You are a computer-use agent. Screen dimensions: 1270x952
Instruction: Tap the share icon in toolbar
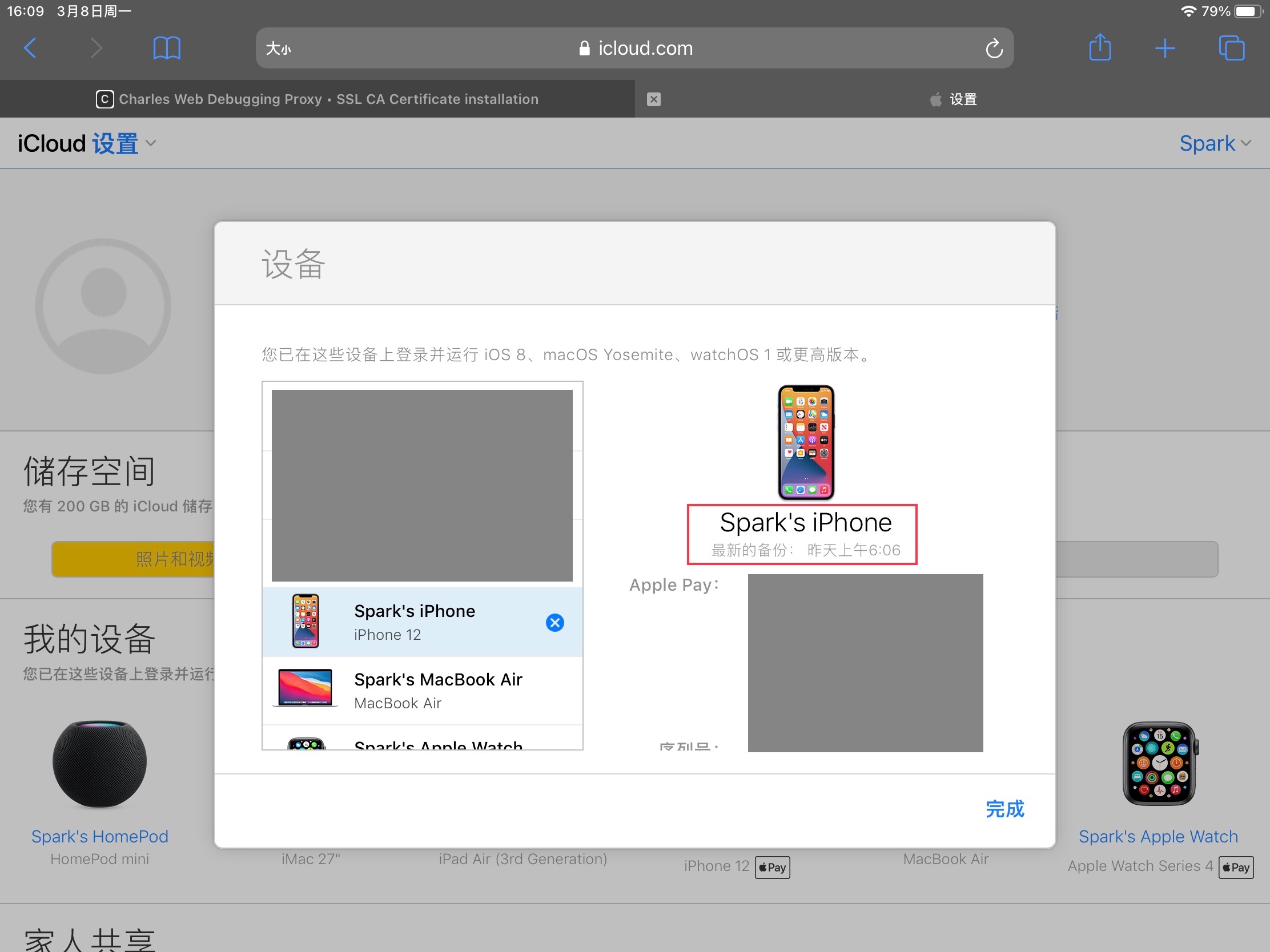click(x=1099, y=47)
